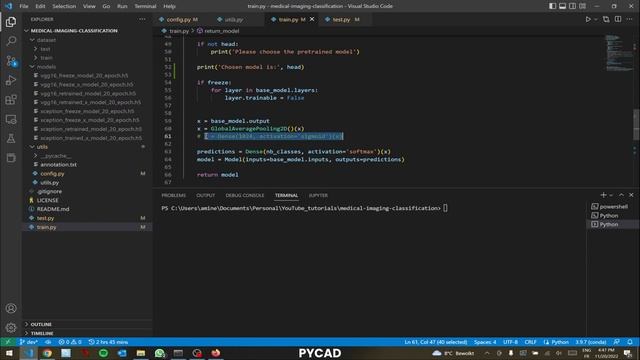Open annotation.txt in the explorer

58,165
